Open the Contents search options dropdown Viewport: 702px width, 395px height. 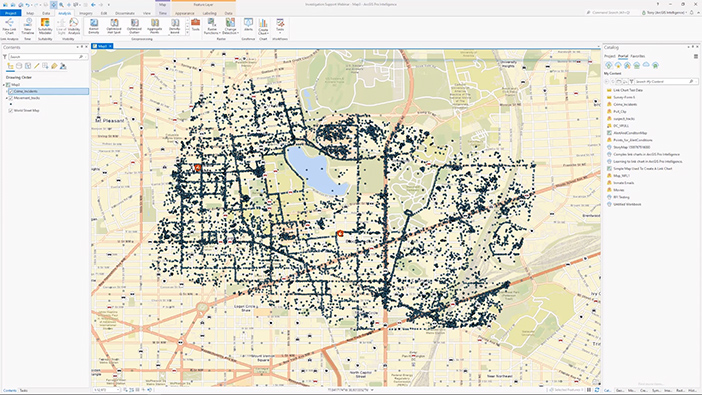(x=86, y=57)
